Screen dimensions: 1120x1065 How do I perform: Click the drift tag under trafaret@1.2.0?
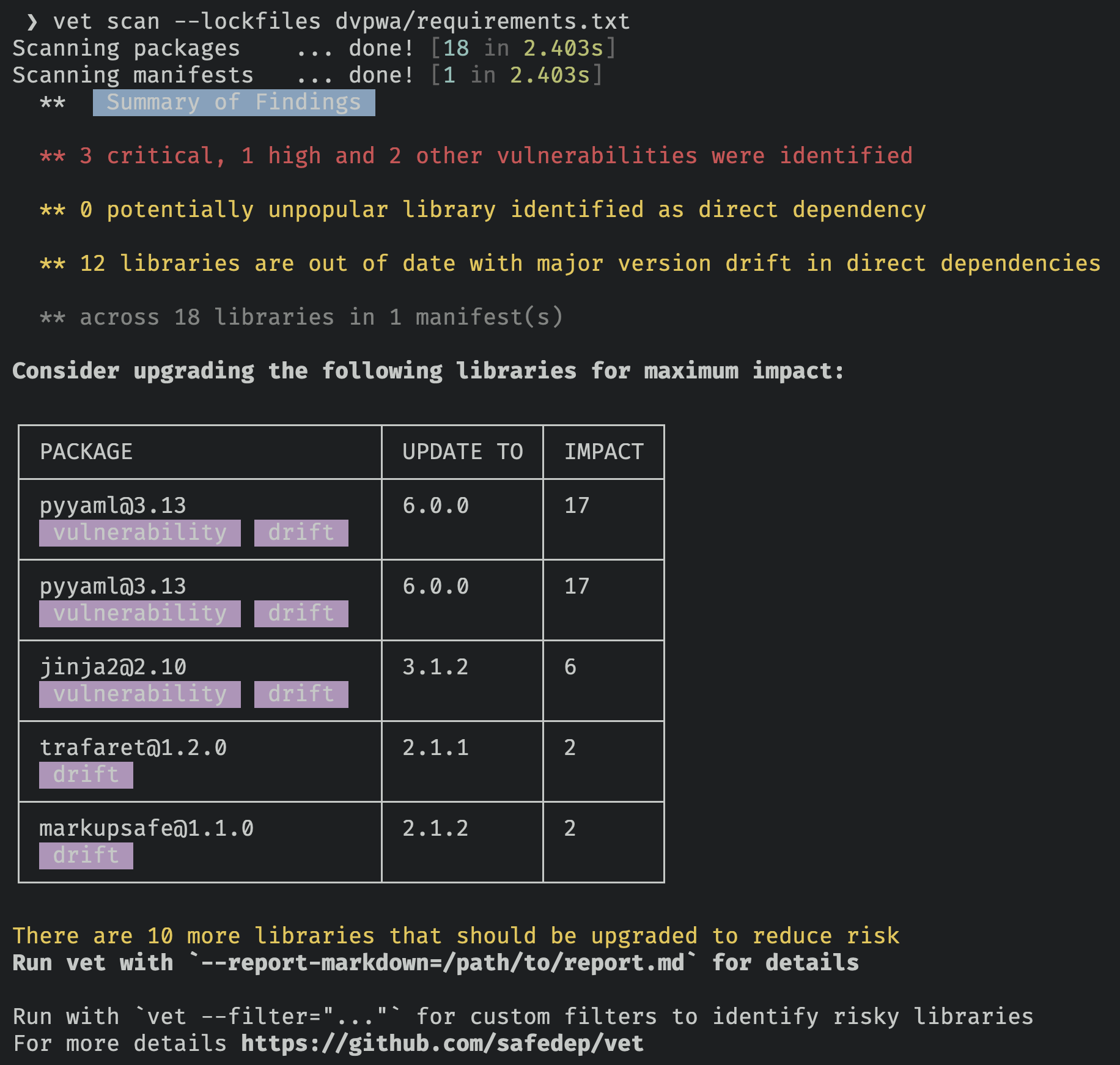point(86,775)
